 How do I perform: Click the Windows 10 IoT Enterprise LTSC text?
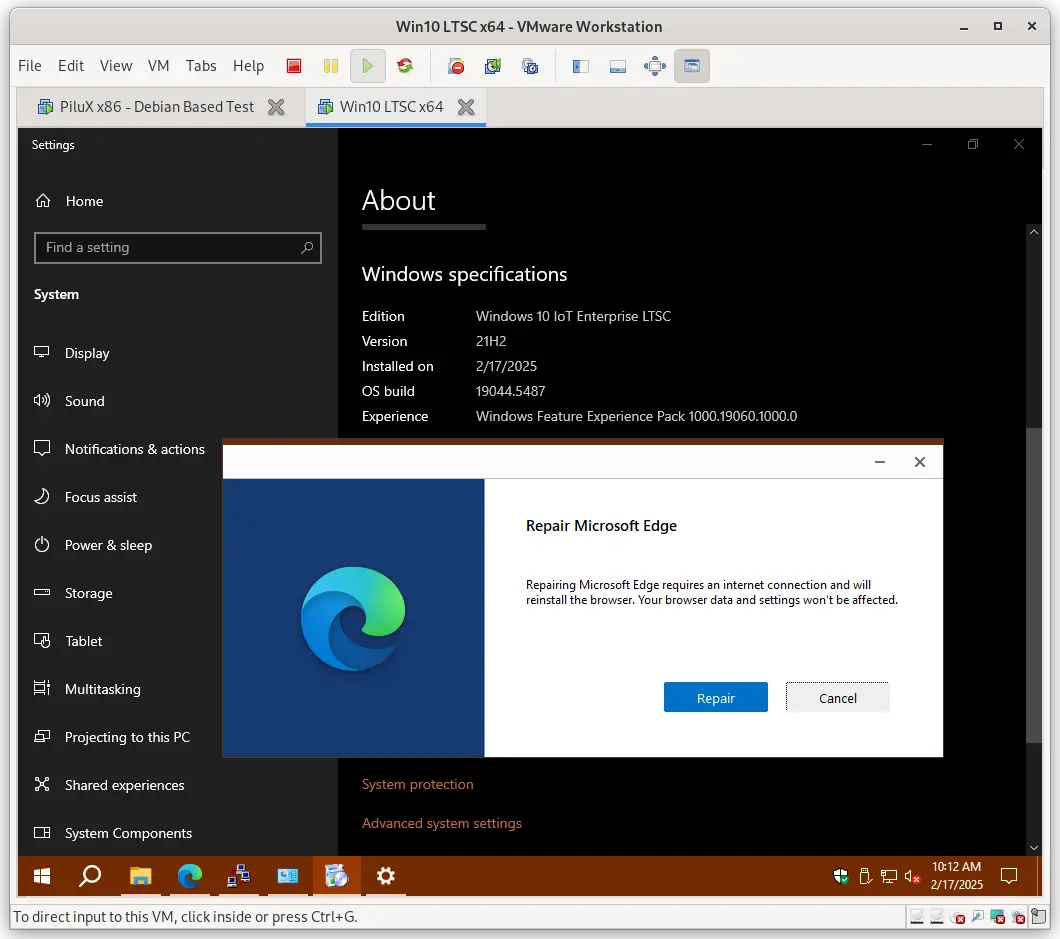pos(573,316)
